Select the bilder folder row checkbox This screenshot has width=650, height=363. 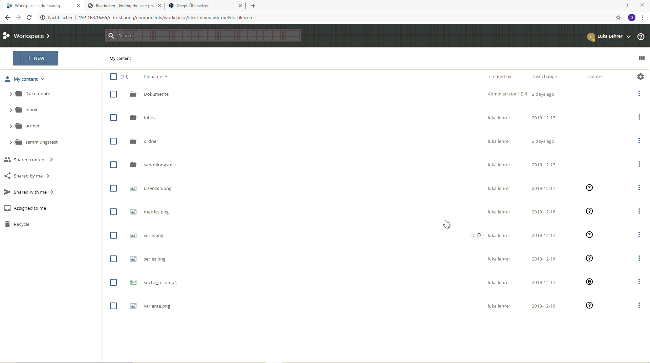tap(113, 118)
